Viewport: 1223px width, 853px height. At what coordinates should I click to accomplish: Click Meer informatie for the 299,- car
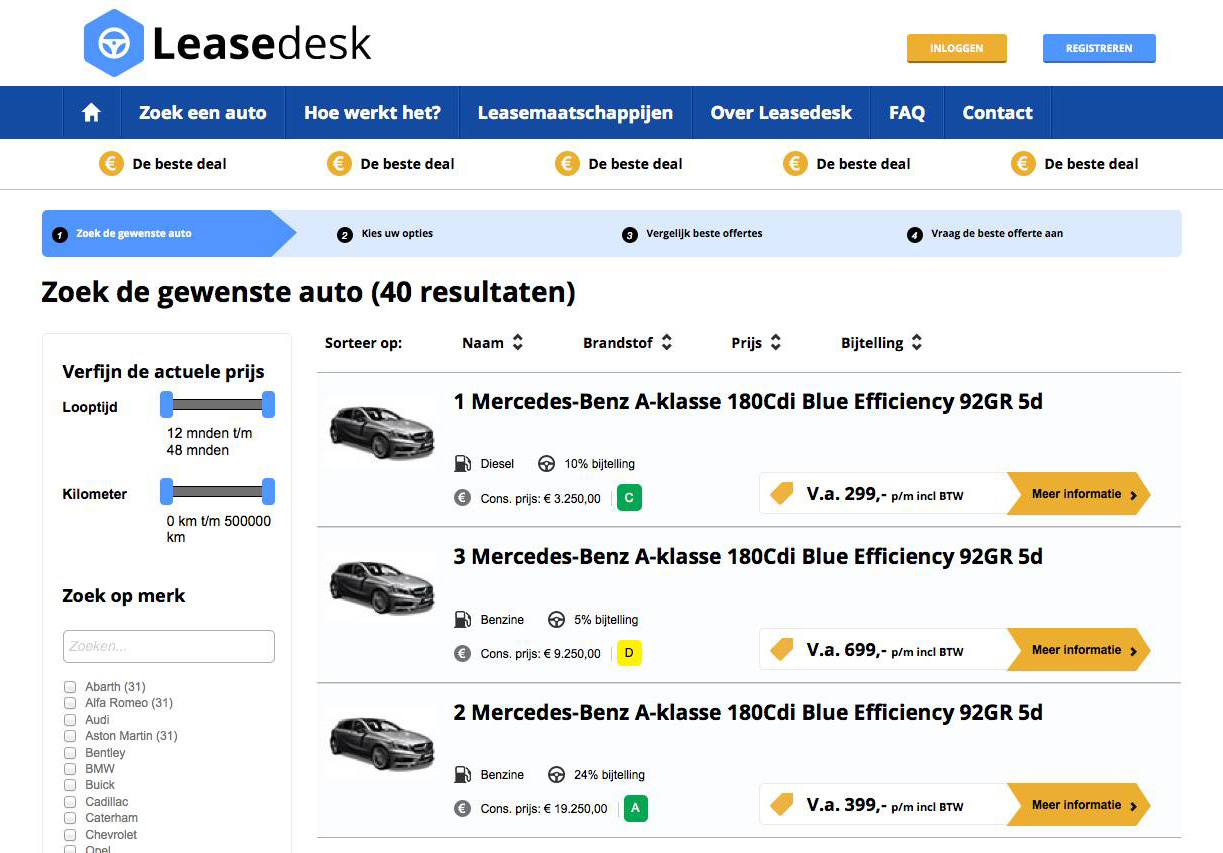click(x=1078, y=494)
